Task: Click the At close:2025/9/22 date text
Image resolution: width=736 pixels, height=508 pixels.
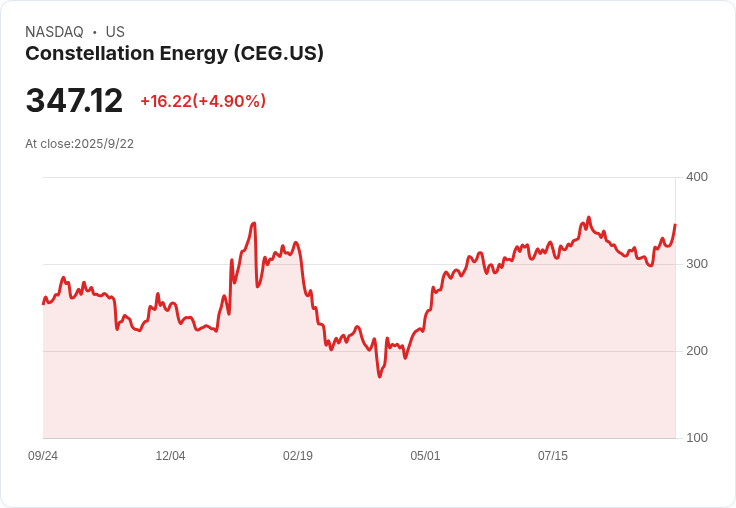Action: coord(79,144)
